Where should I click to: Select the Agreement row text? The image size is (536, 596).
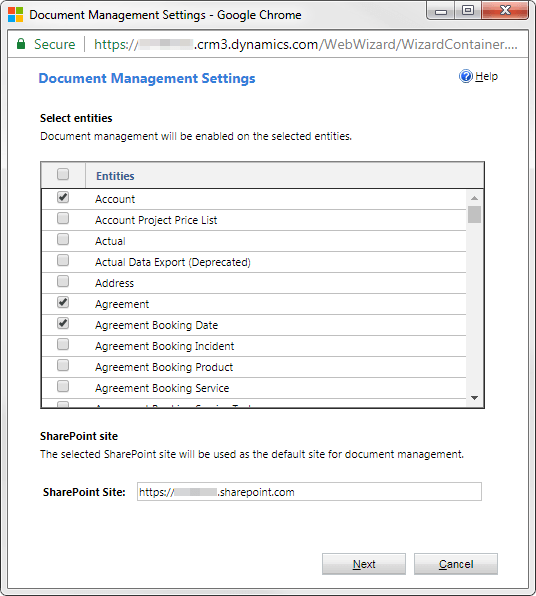click(122, 304)
